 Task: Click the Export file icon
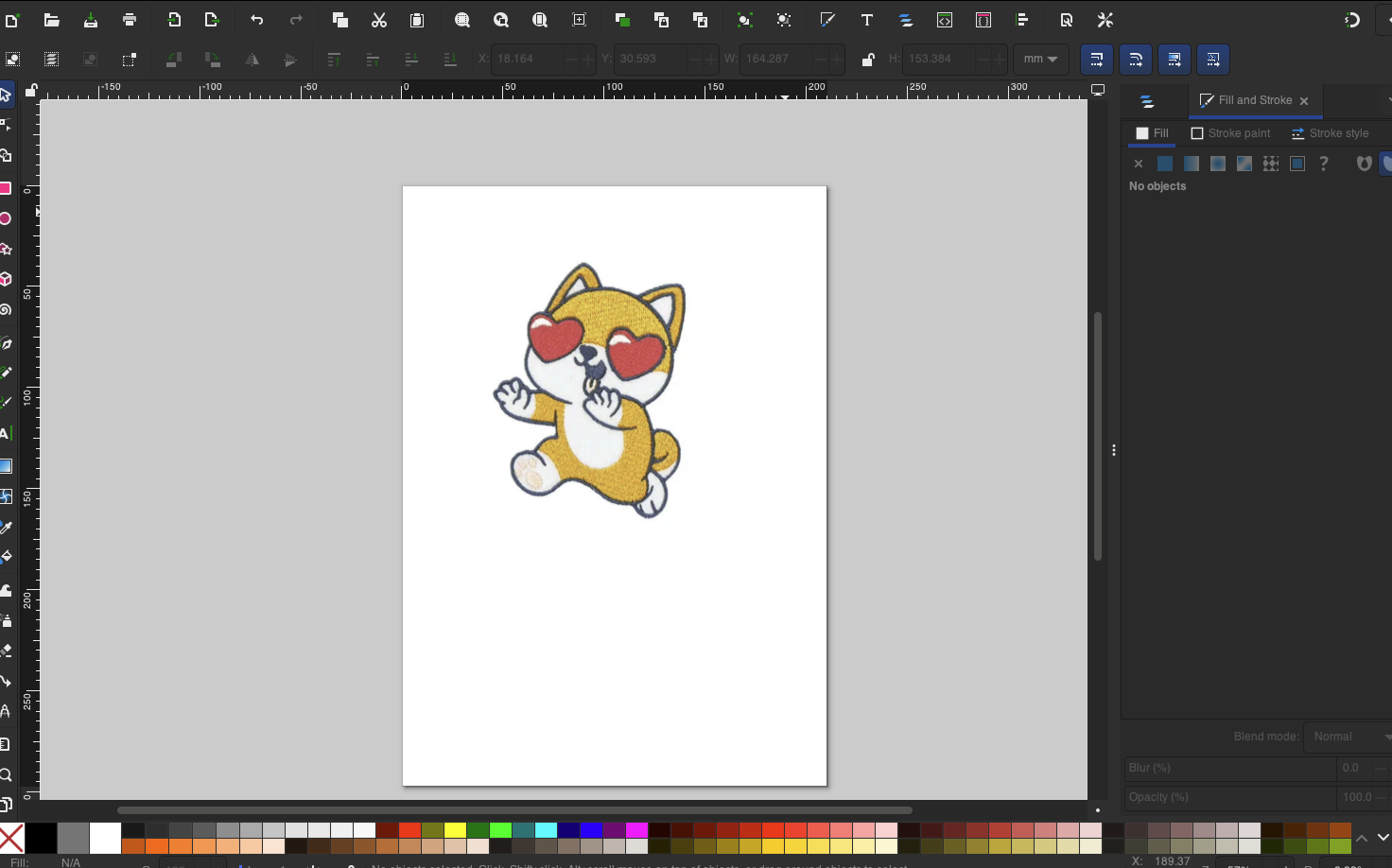click(212, 20)
